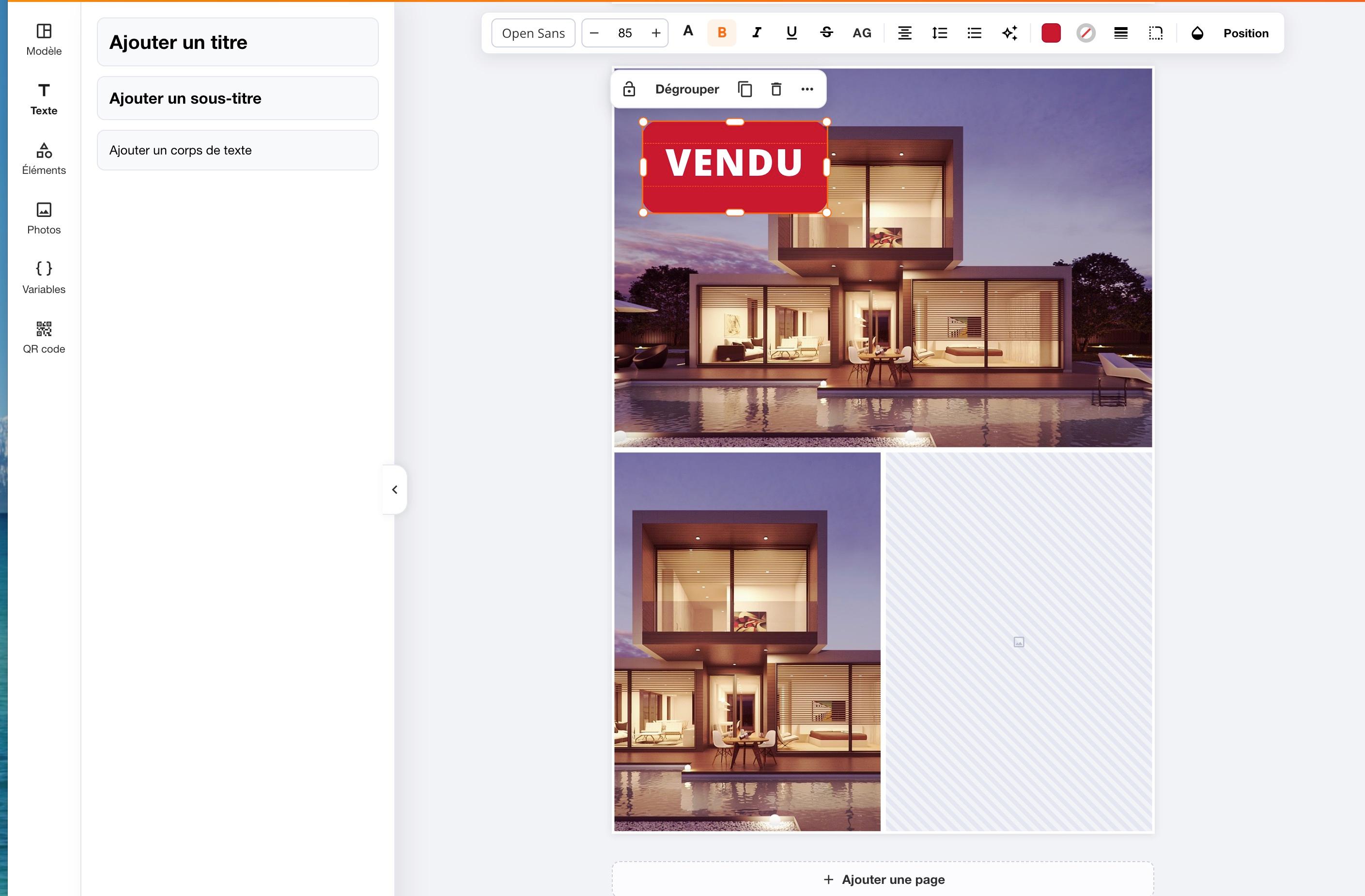
Task: Toggle bold formatting in text toolbar
Action: pyautogui.click(x=722, y=33)
